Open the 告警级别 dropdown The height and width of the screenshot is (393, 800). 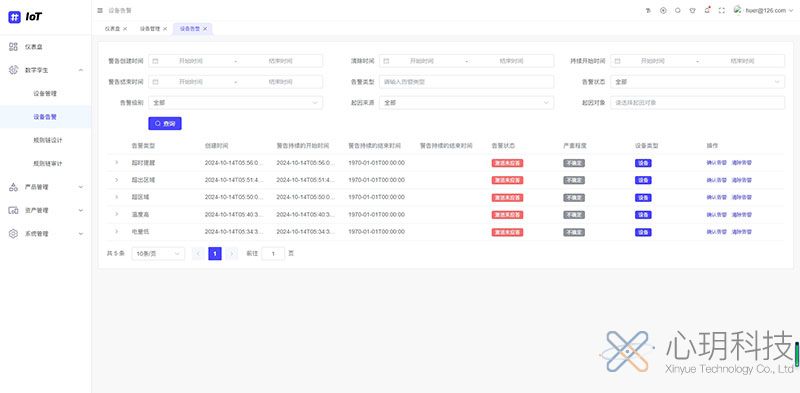(x=236, y=103)
